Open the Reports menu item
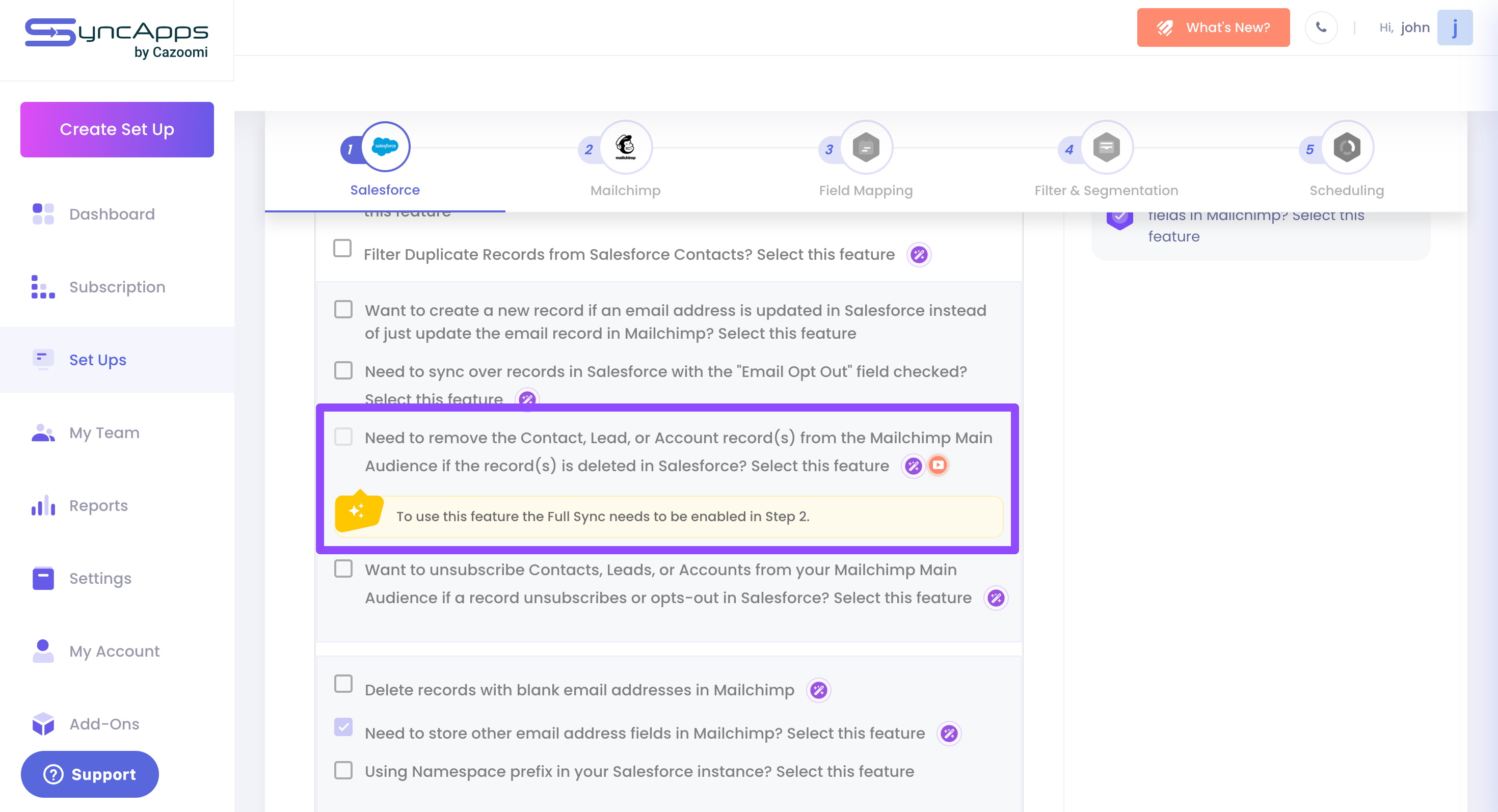The height and width of the screenshot is (812, 1498). coord(98,506)
